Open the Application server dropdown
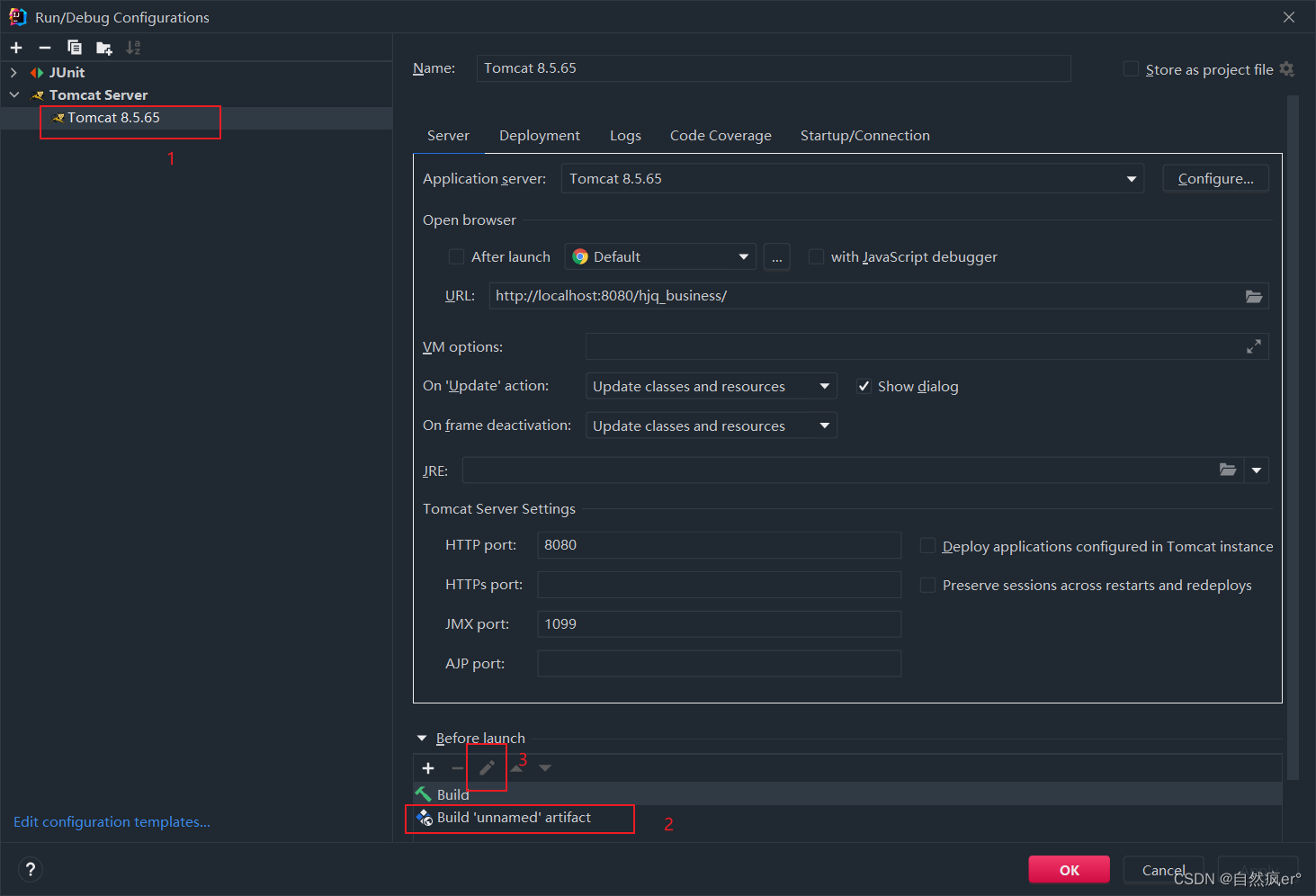This screenshot has height=896, width=1316. [x=1131, y=178]
